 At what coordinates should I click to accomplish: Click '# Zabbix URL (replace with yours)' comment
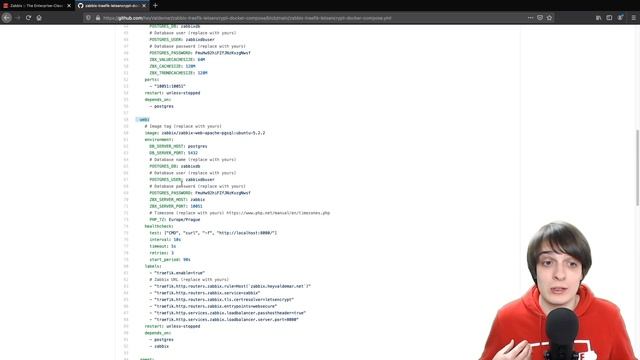[189, 280]
